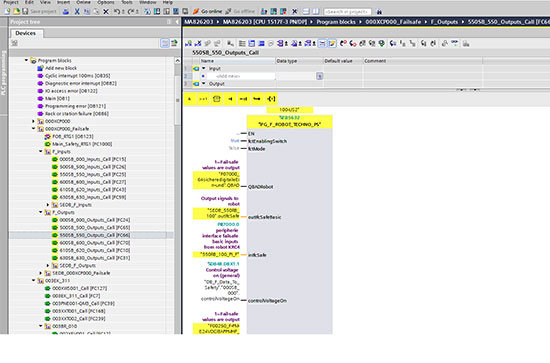Insert AND instruction from favorites bar

coord(189,99)
